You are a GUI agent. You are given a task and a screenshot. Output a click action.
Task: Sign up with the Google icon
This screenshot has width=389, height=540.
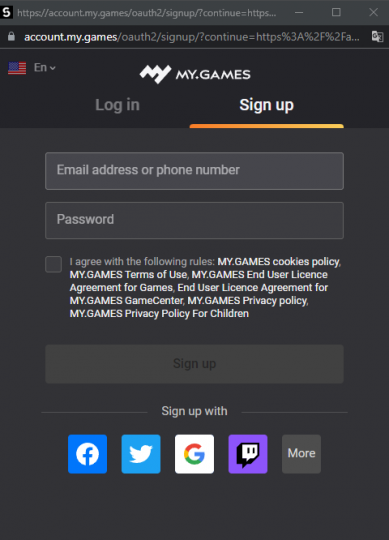point(194,454)
